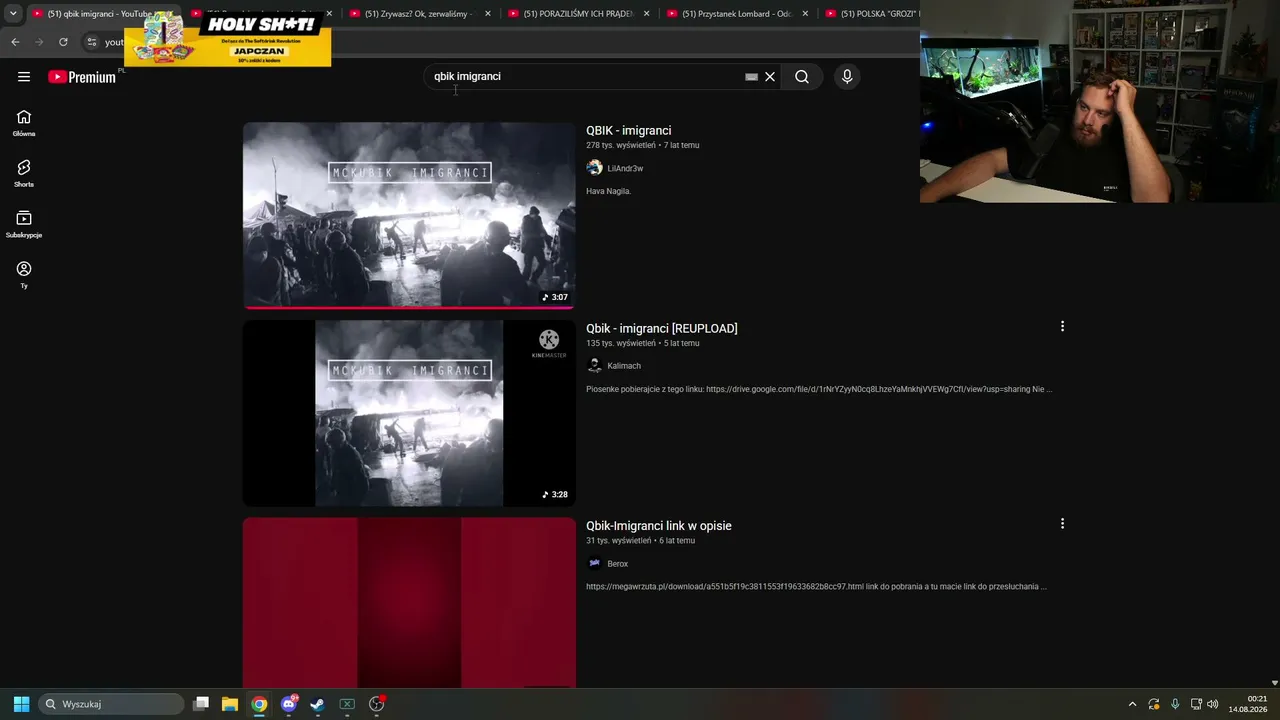Expand the Chrome tab search dropdown
Image resolution: width=1280 pixels, height=720 pixels.
(x=13, y=14)
